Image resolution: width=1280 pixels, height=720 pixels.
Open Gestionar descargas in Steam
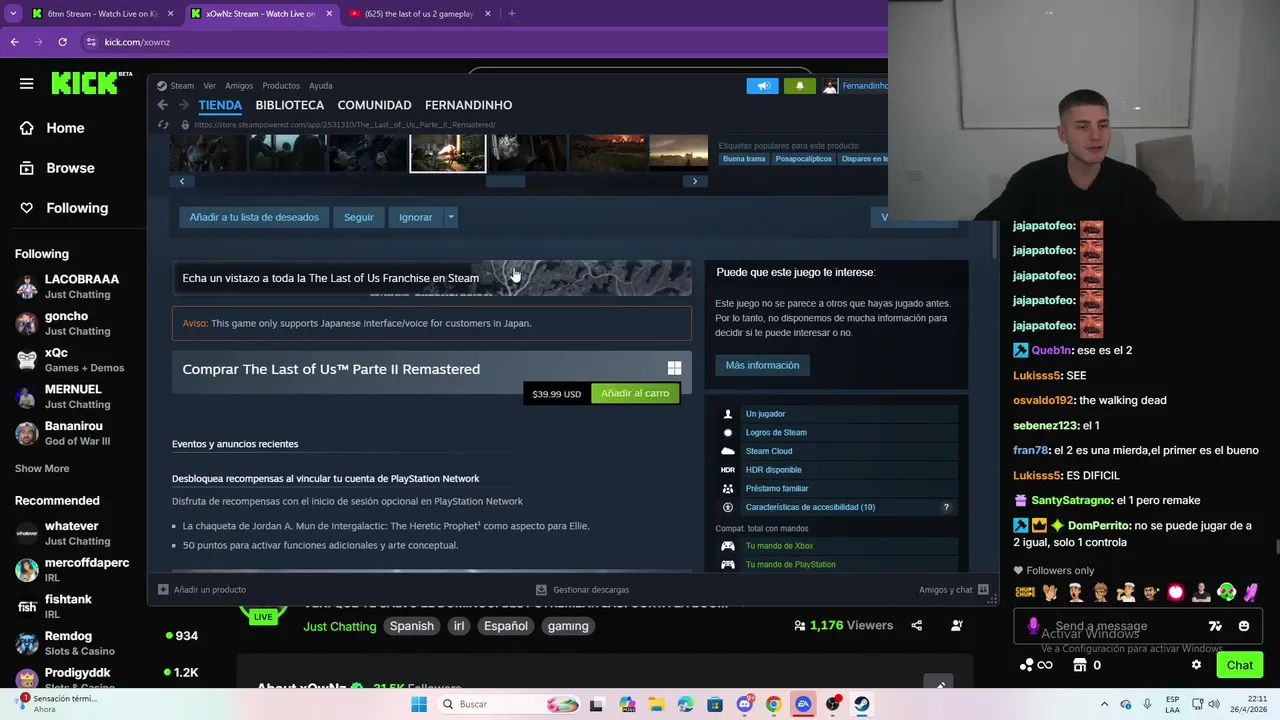[x=583, y=590]
